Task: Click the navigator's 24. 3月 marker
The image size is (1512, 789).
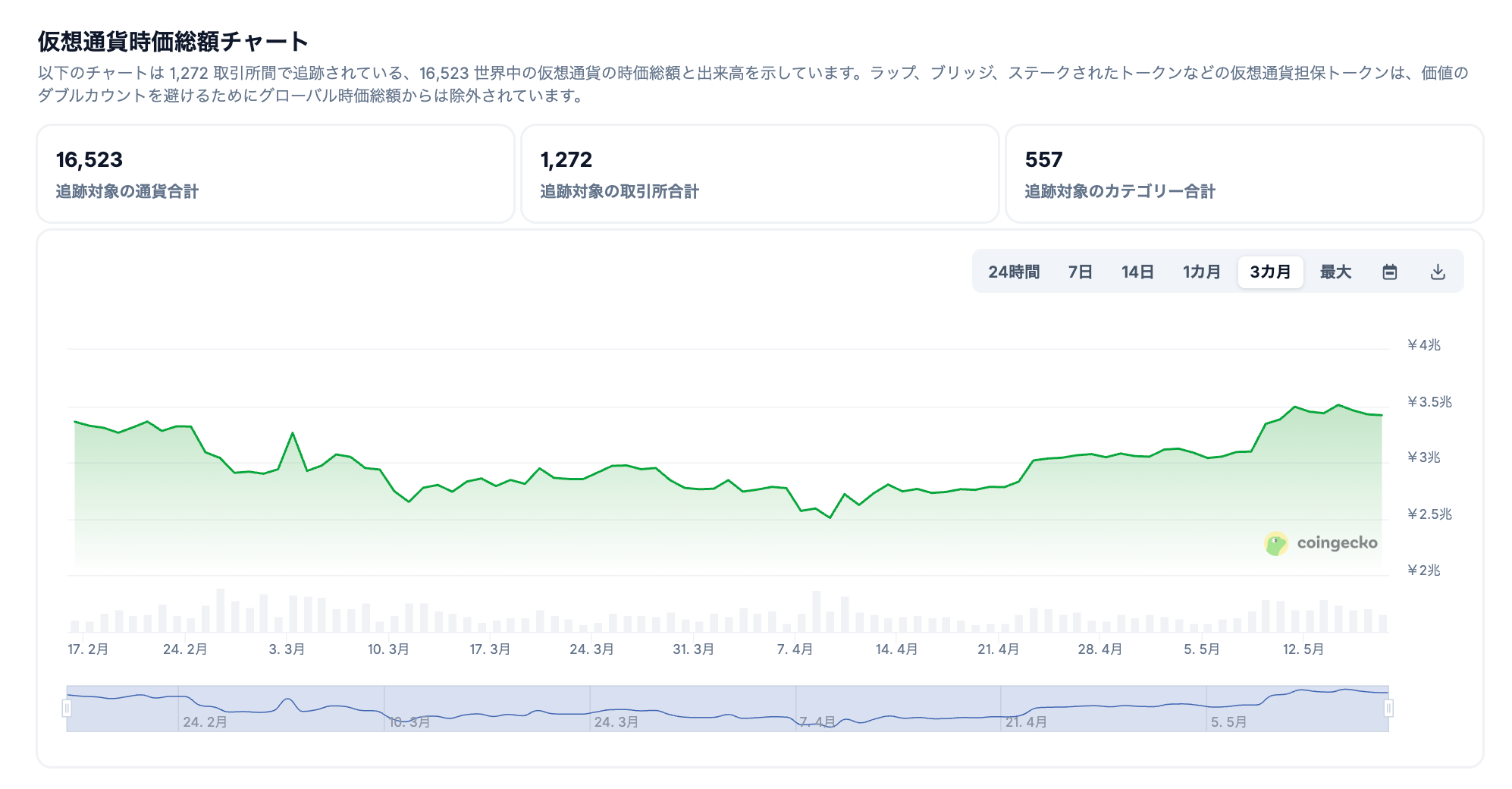Action: (x=616, y=722)
